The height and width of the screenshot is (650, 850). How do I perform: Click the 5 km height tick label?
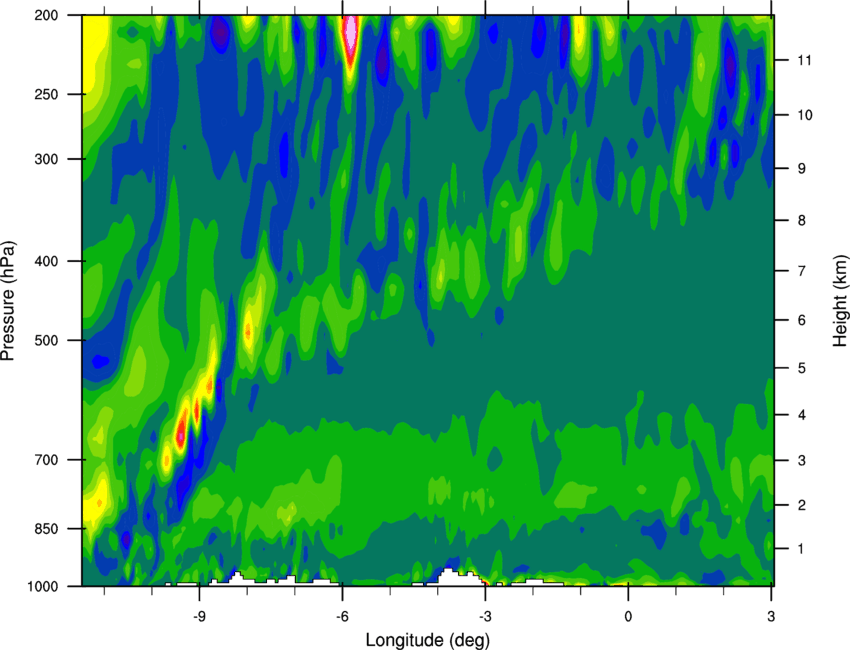[x=802, y=368]
